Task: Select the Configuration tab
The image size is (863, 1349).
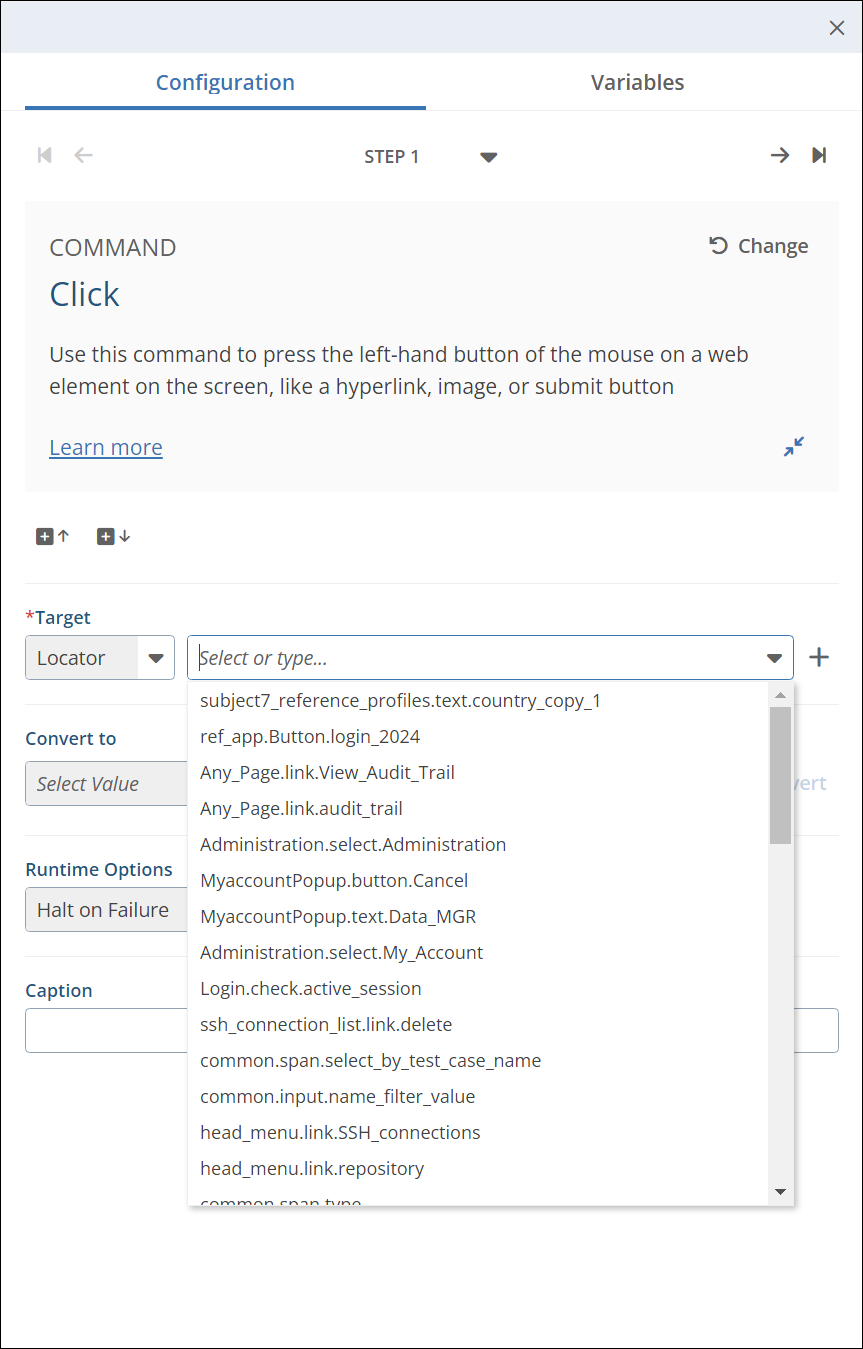Action: [x=225, y=82]
